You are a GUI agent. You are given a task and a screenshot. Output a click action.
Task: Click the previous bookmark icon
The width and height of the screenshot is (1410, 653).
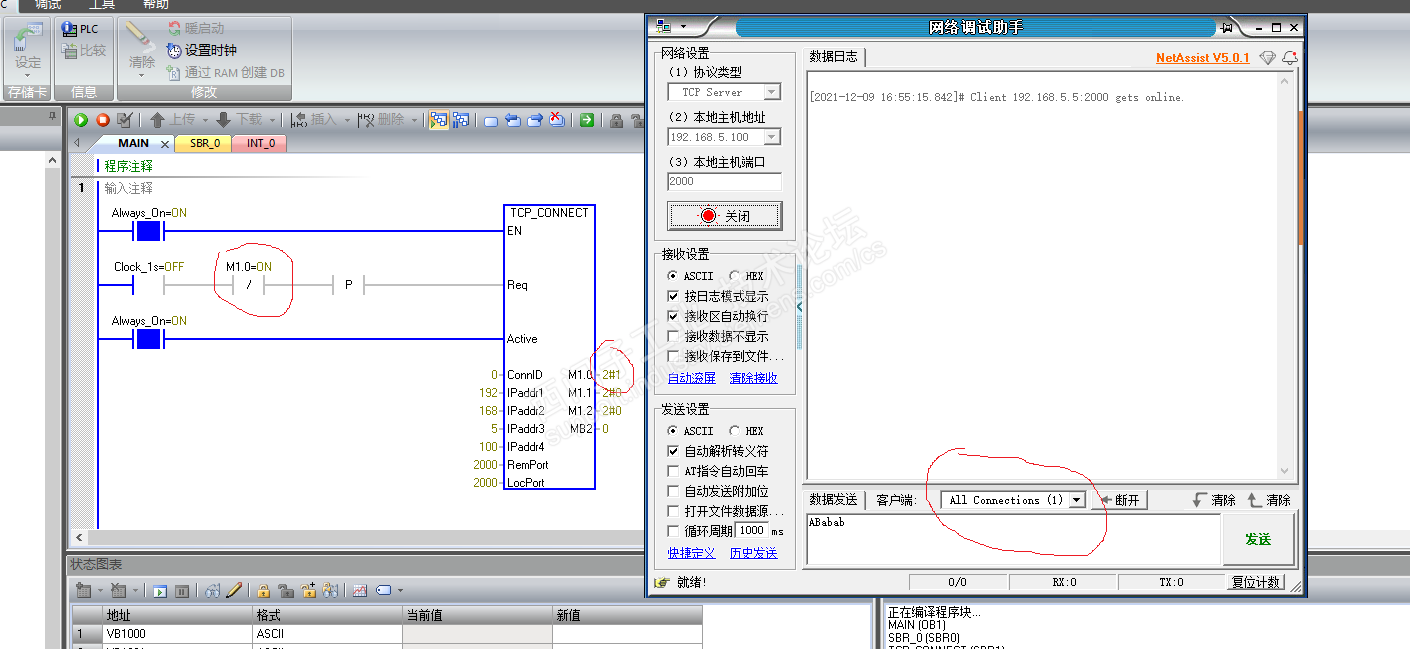click(513, 121)
